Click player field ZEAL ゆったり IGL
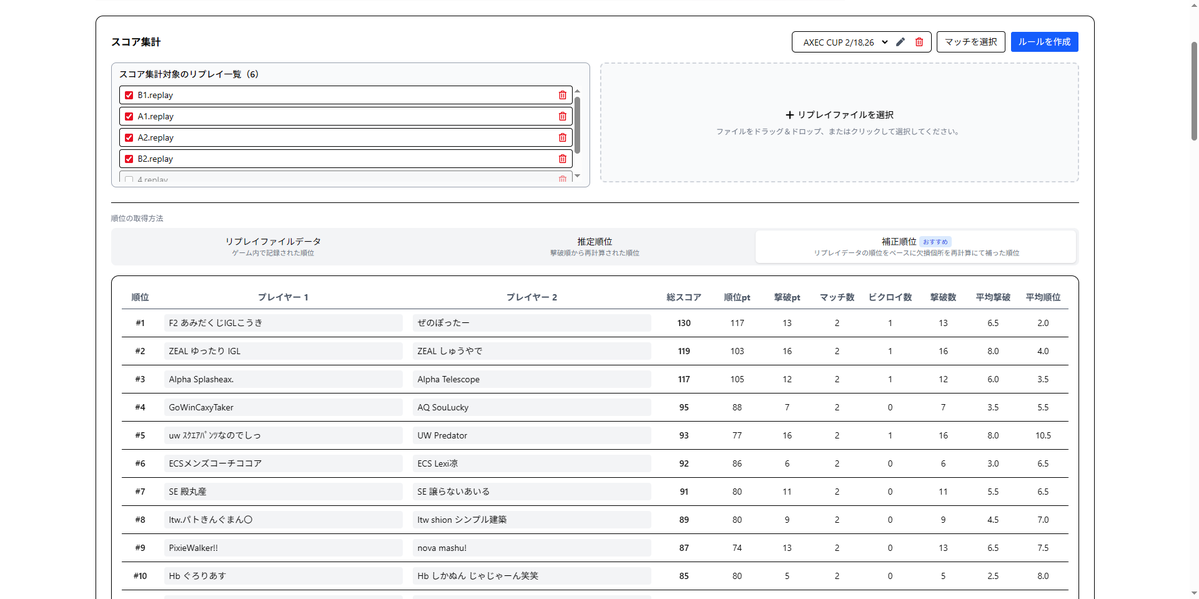The width and height of the screenshot is (1199, 599). [283, 351]
